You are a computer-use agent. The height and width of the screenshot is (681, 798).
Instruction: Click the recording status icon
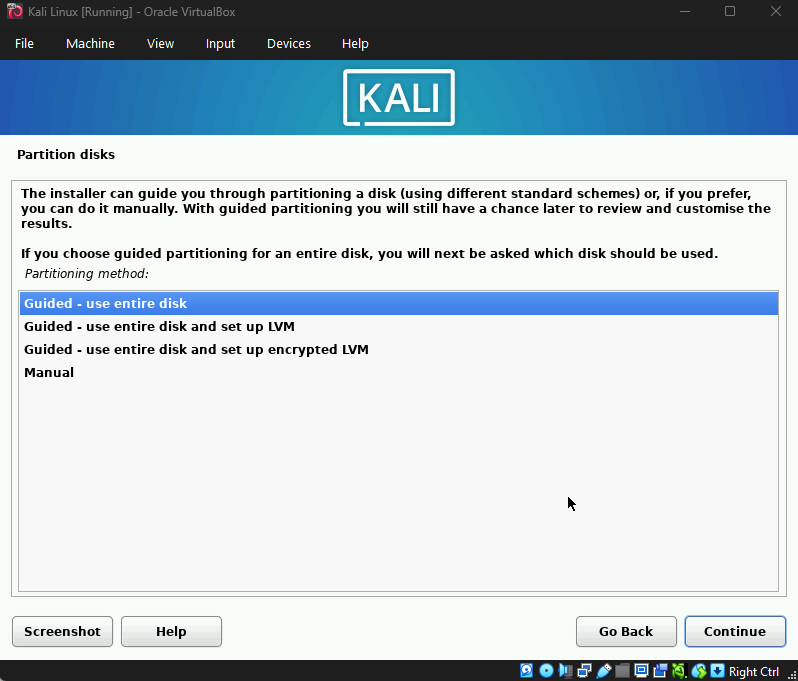click(x=660, y=671)
